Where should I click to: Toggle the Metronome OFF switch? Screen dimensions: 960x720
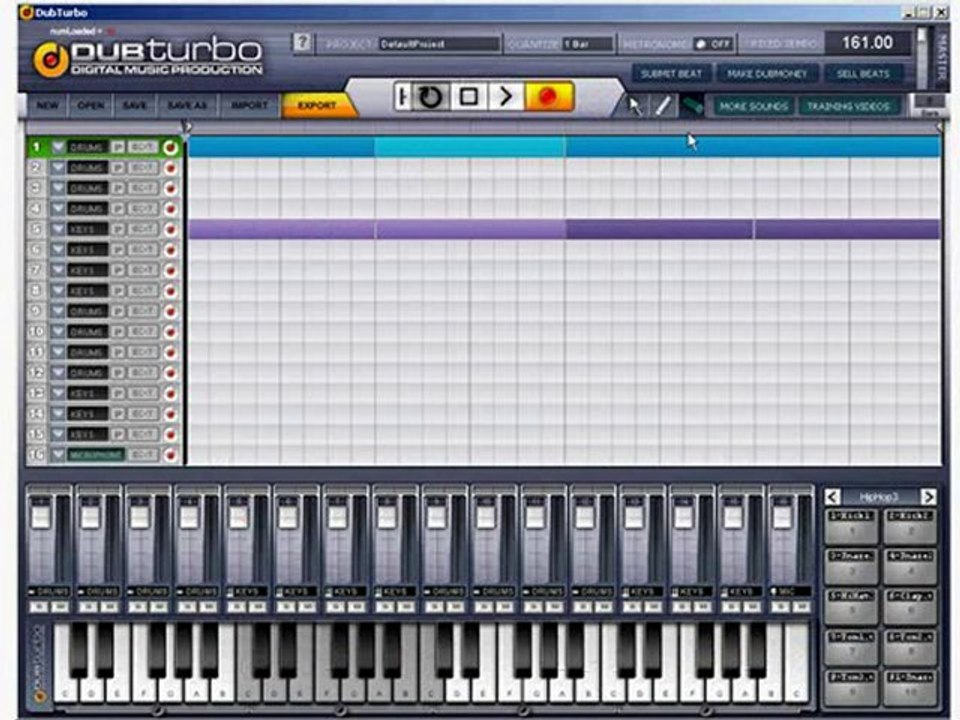click(713, 44)
